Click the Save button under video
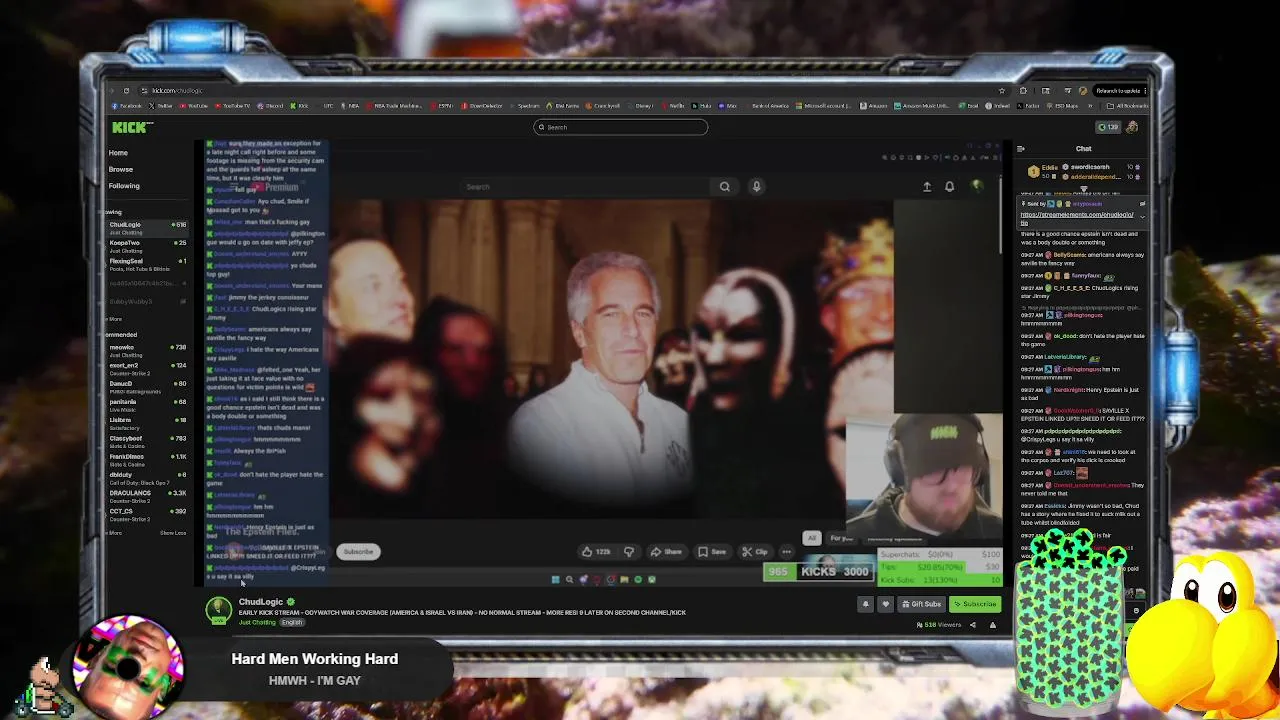This screenshot has width=1280, height=720. coord(712,552)
